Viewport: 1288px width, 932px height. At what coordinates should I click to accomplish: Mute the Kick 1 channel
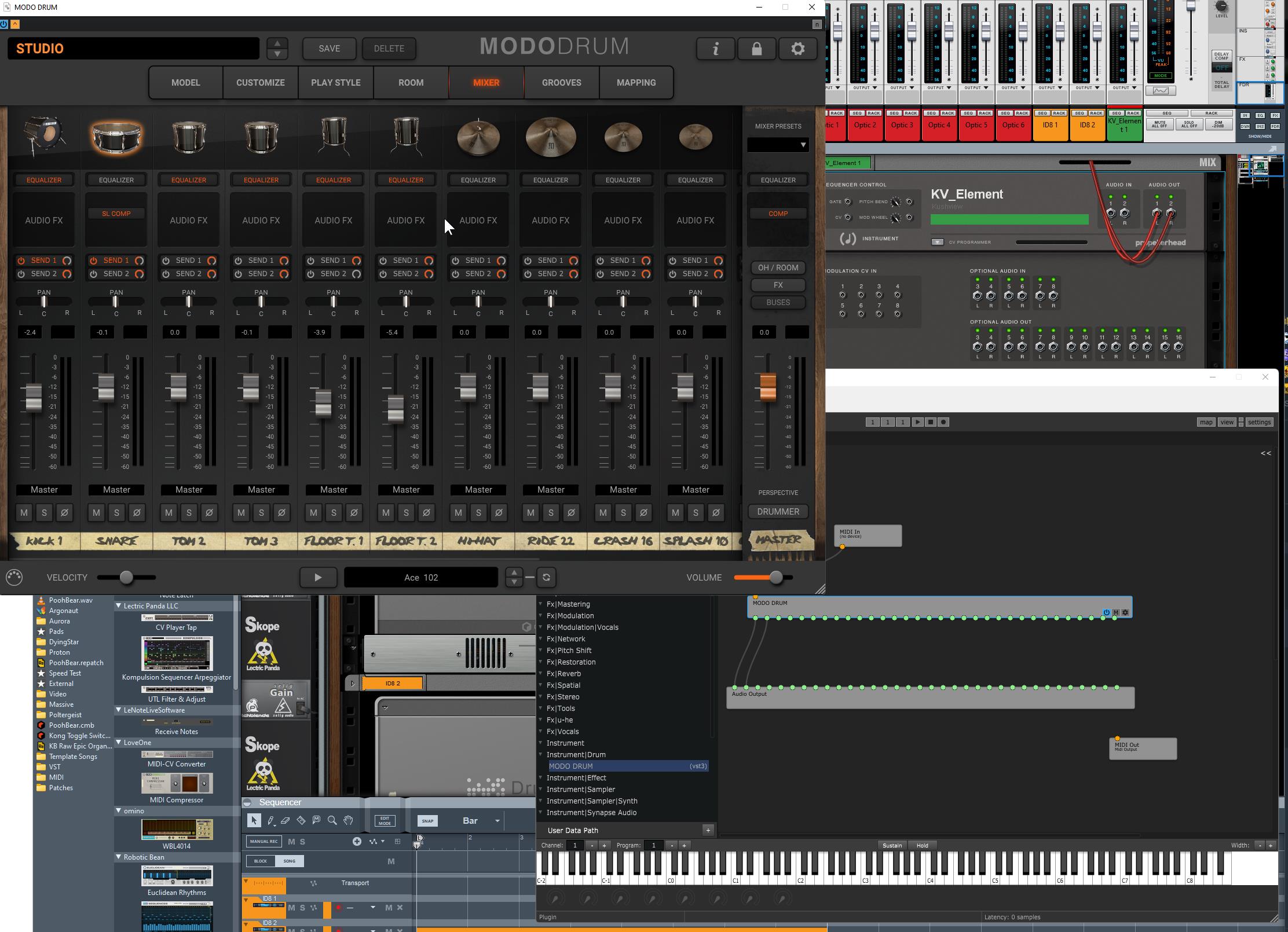[24, 512]
